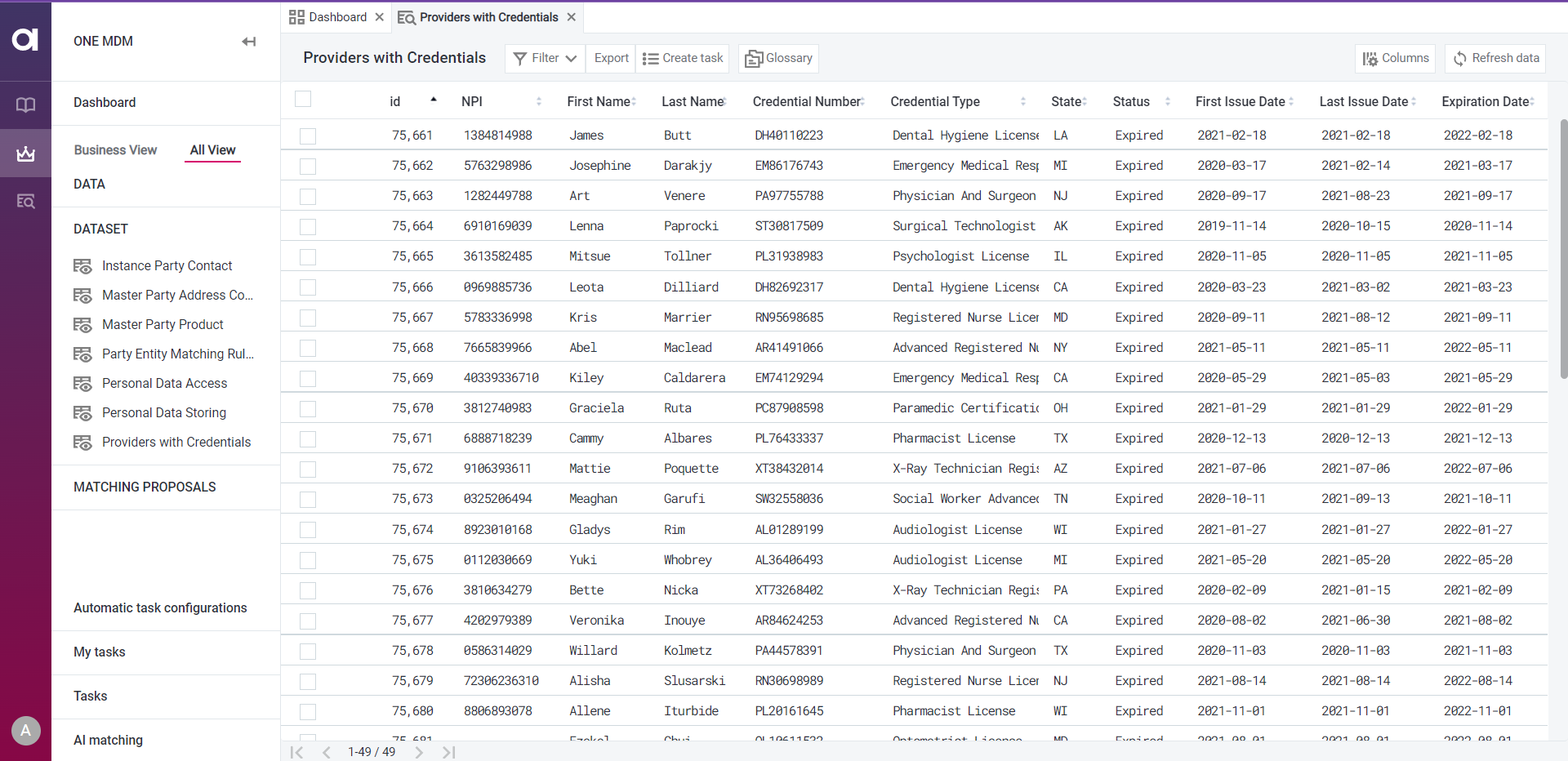Go to the next page arrow

(x=419, y=752)
